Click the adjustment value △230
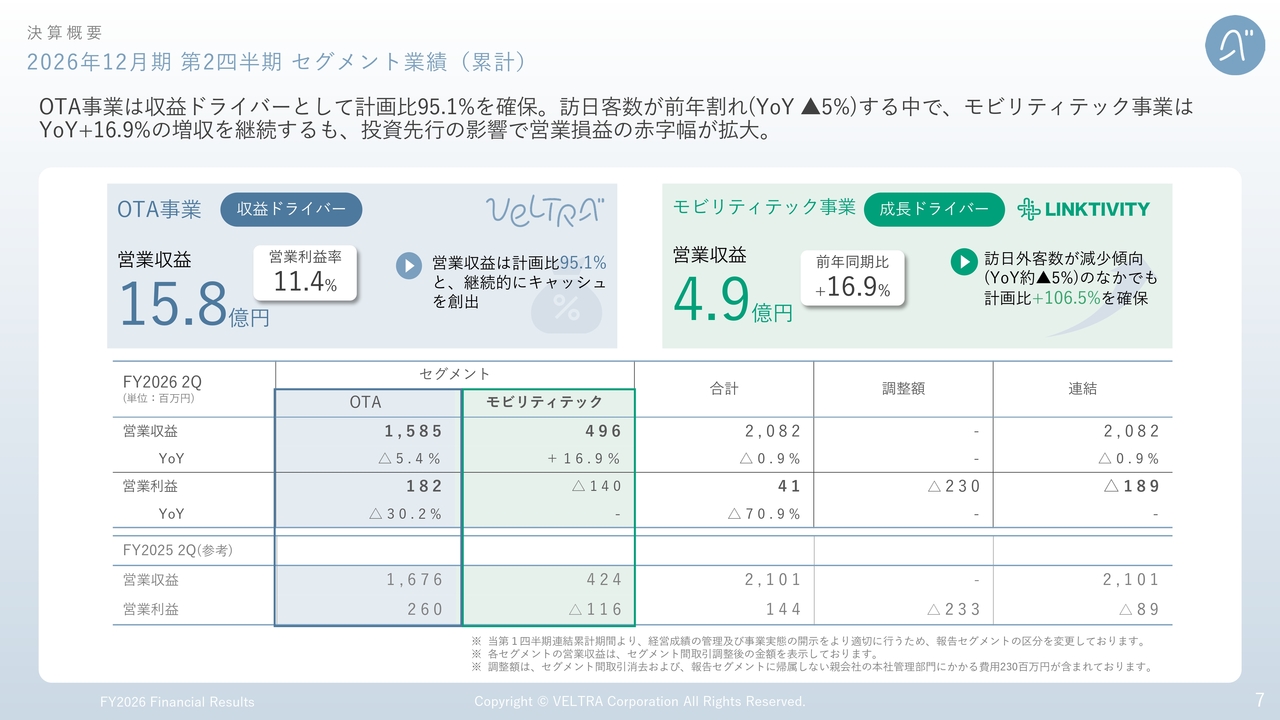1280x720 pixels. (x=954, y=486)
